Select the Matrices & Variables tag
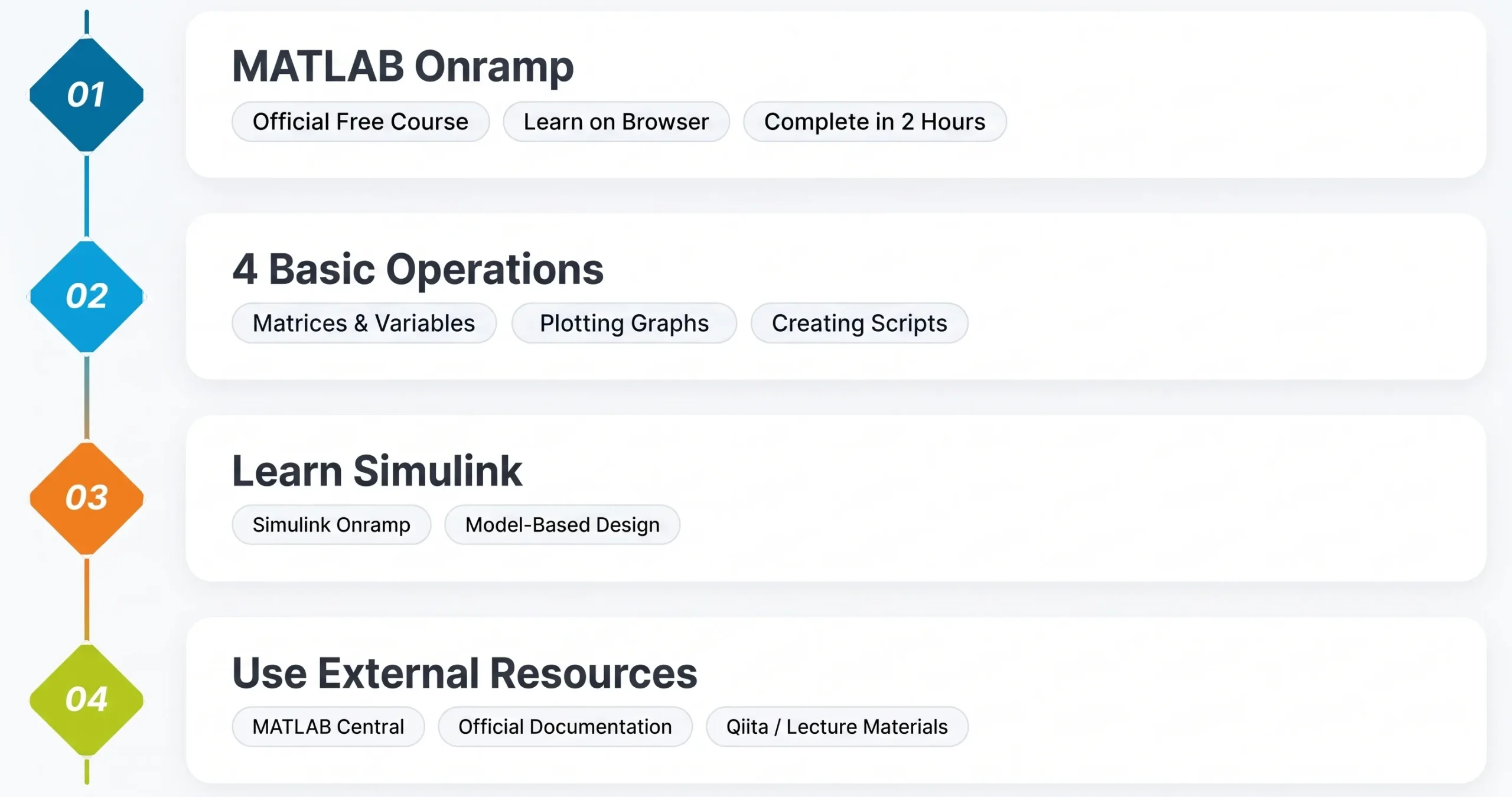Image resolution: width=1512 pixels, height=797 pixels. (364, 323)
